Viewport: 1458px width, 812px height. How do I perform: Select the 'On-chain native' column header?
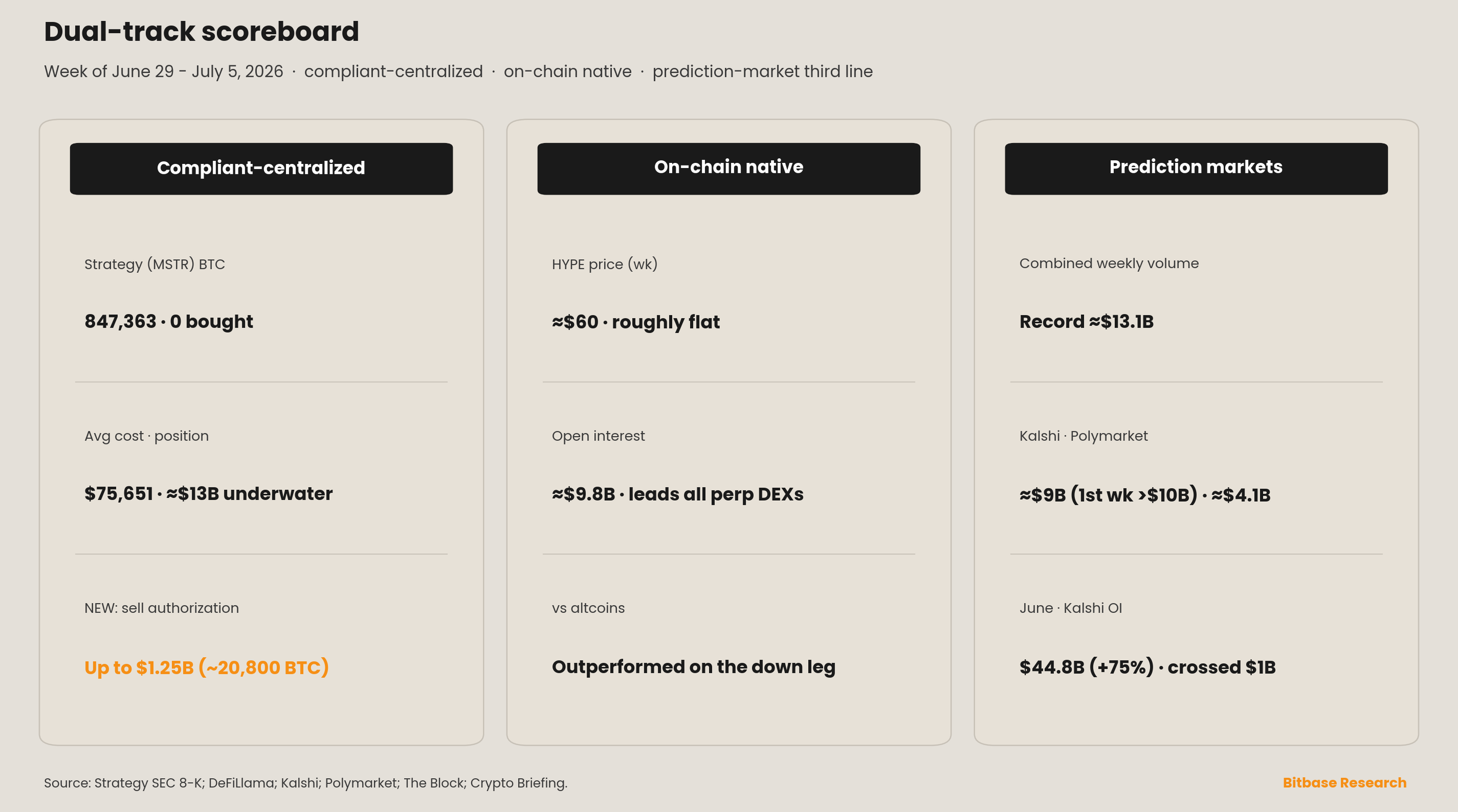728,169
